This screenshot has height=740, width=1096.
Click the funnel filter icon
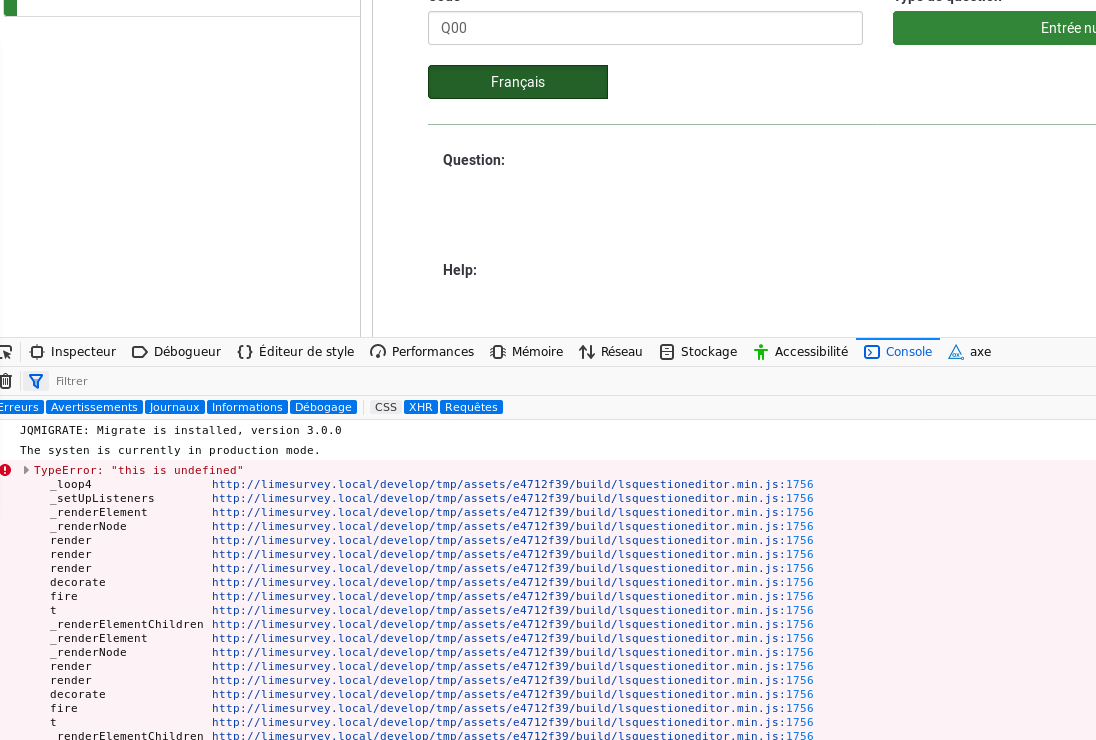(x=36, y=381)
